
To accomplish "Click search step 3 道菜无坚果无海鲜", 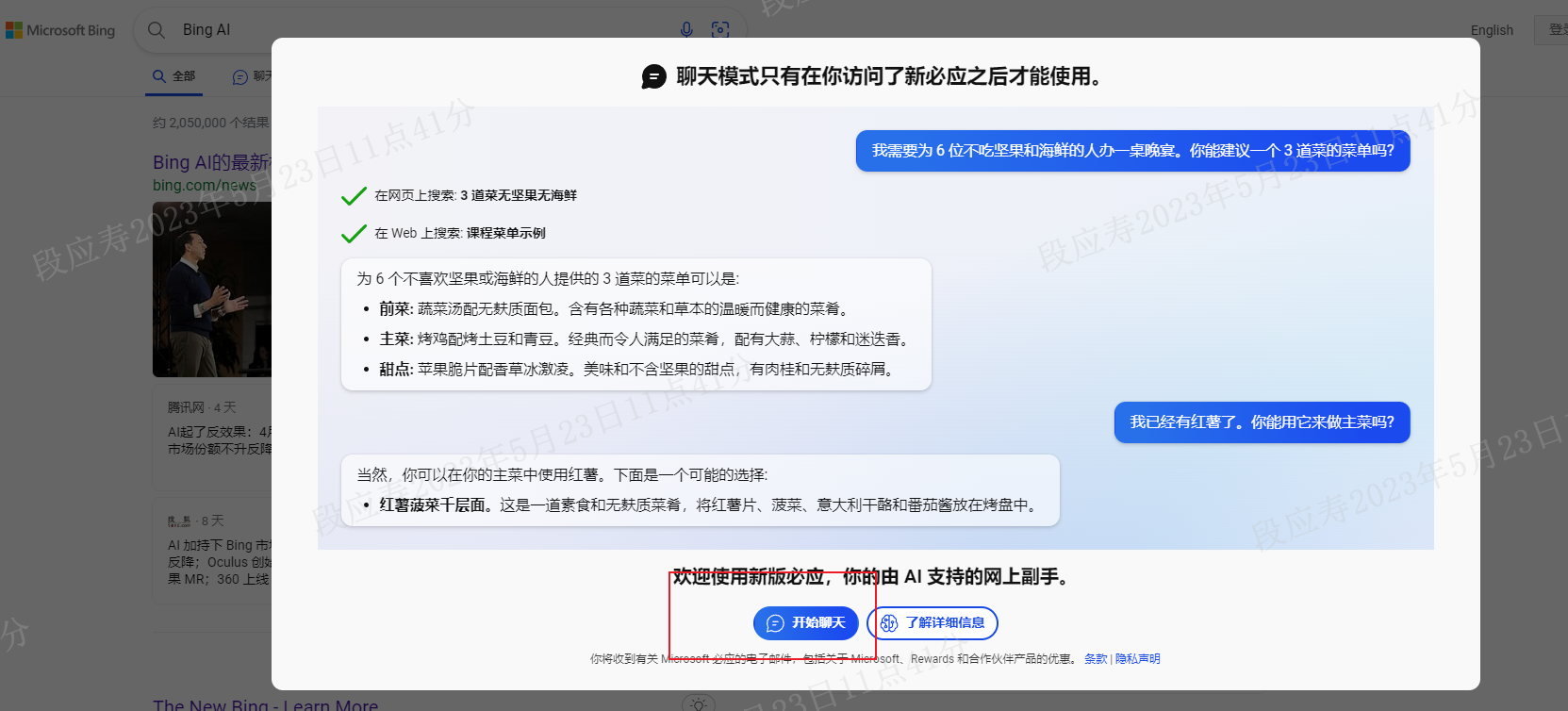I will 459,195.
